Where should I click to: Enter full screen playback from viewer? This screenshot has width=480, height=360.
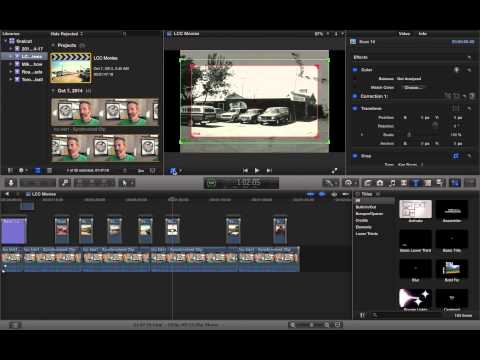tap(334, 171)
